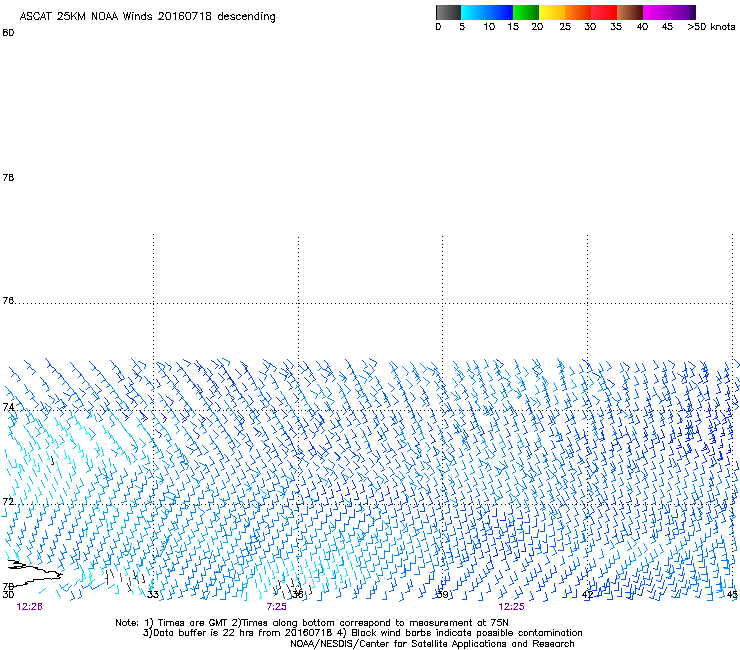Screen dimensions: 740x650
Task: Click the 78 latitude axis label
Action: 8,177
